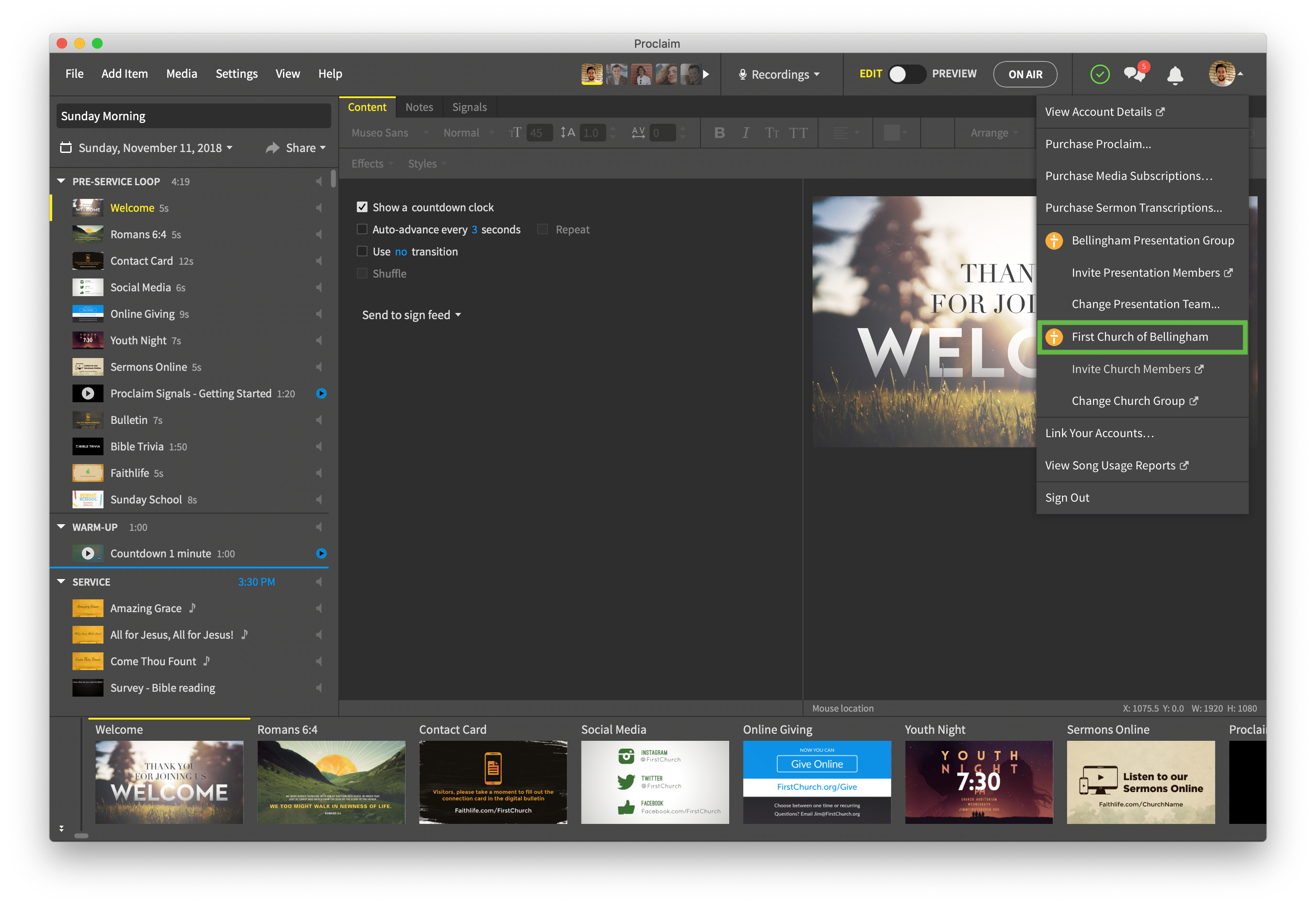Open the chat messages icon with badge

click(x=1136, y=73)
